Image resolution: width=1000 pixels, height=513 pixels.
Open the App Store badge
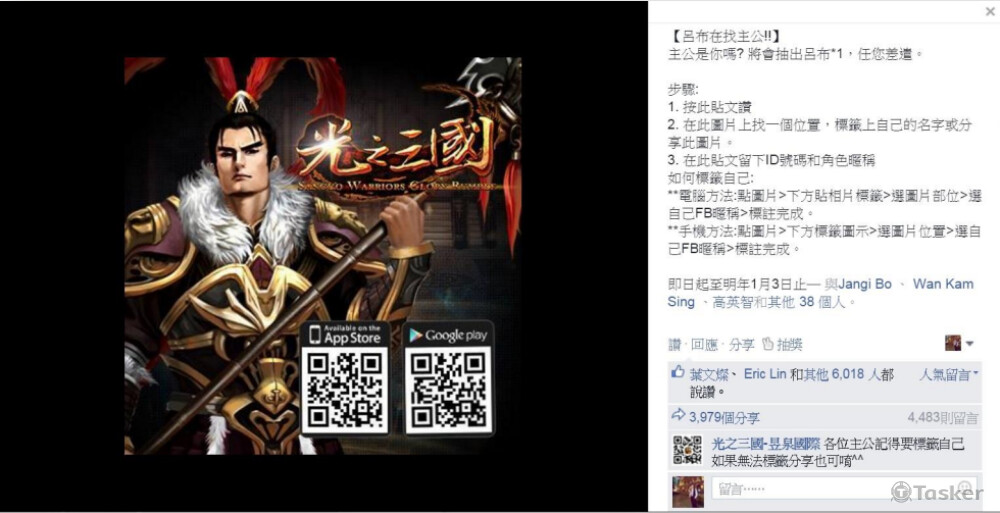(x=344, y=334)
